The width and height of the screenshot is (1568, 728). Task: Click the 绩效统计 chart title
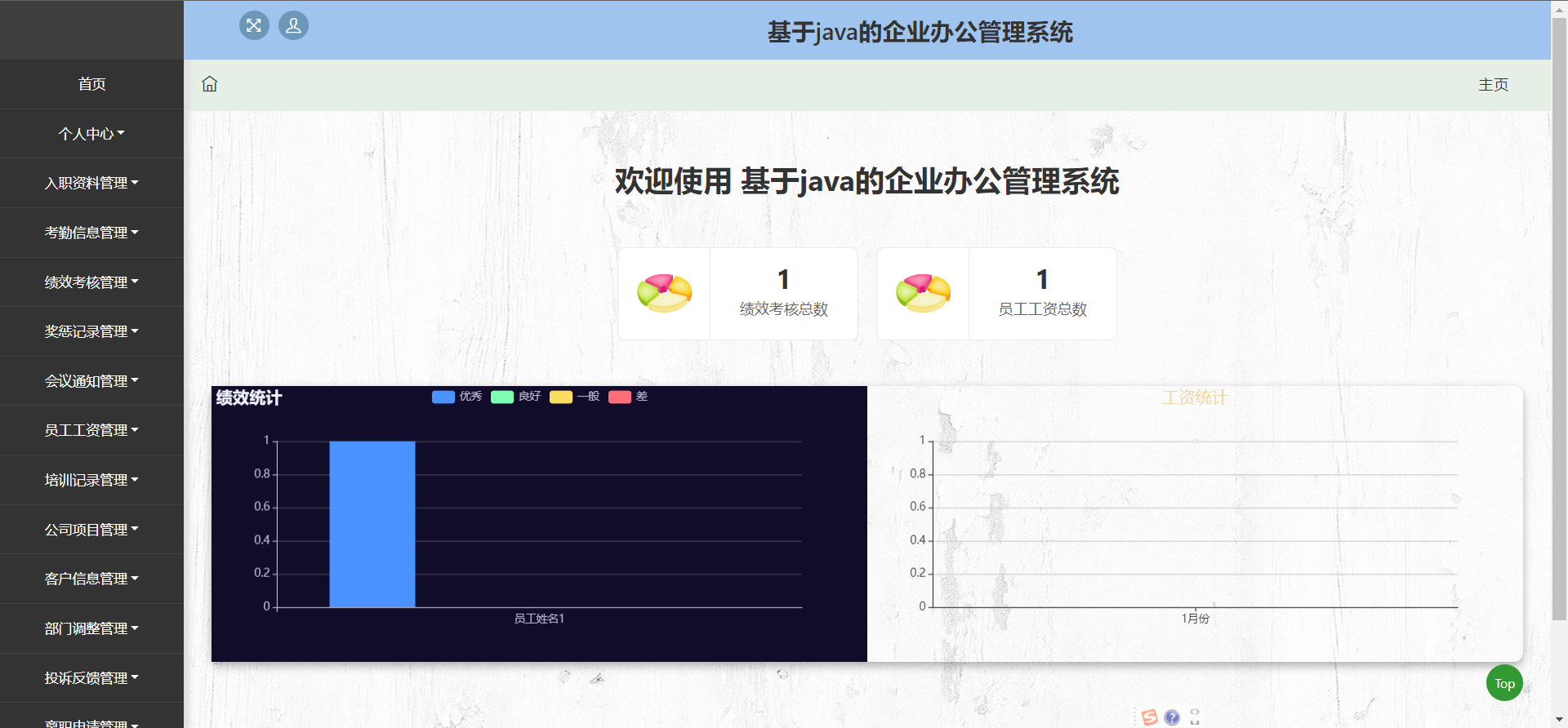(x=249, y=397)
